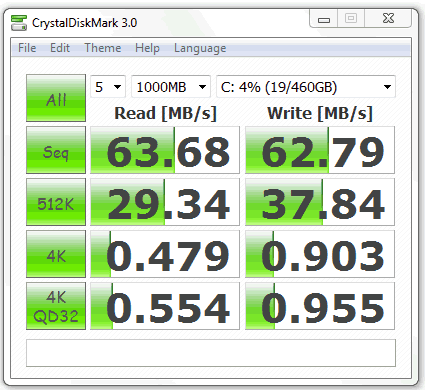425x390 pixels.
Task: Start the 512K random test
Action: (56, 202)
